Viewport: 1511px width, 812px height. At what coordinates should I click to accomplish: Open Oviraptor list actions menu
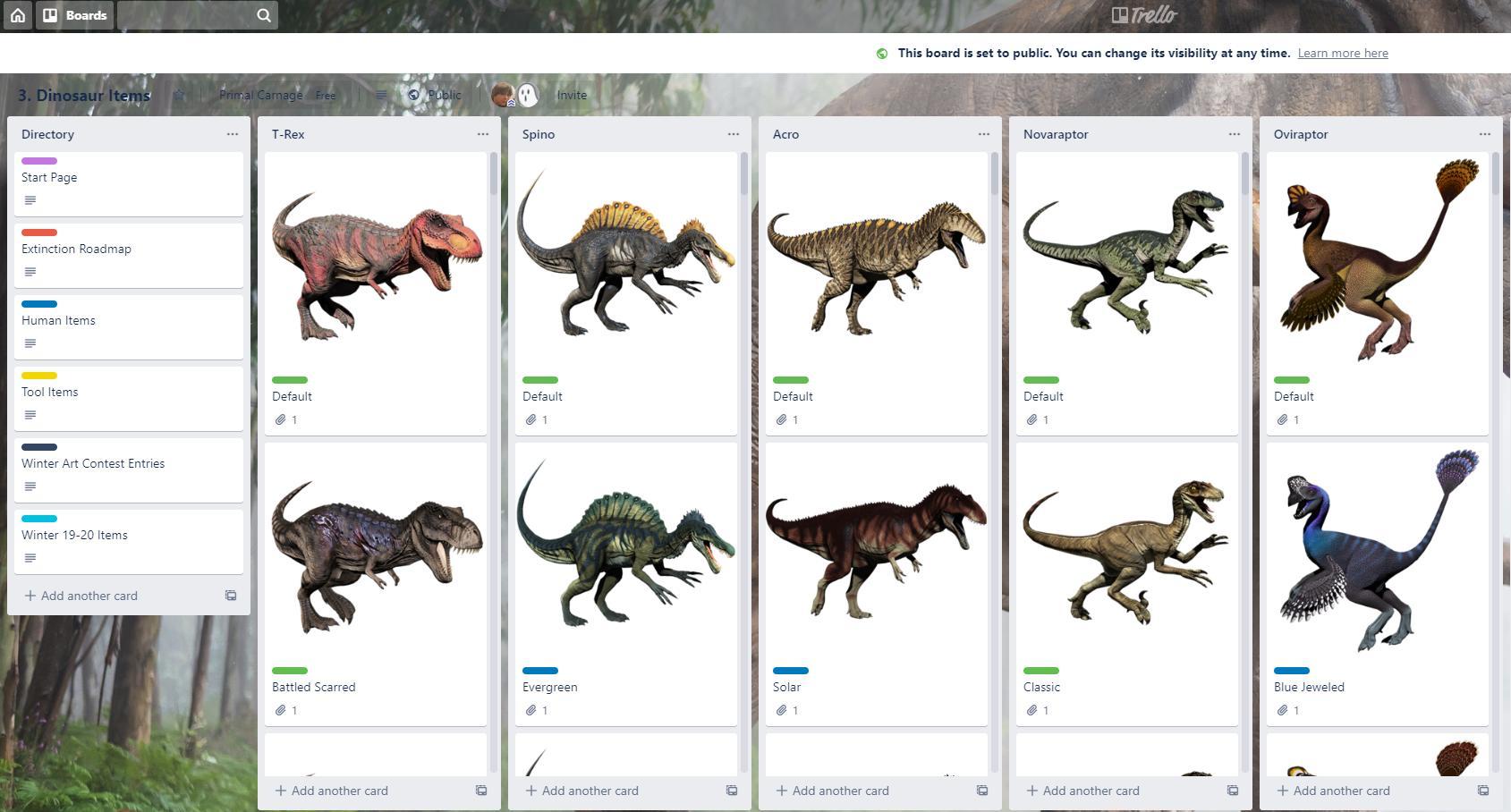click(x=1485, y=134)
